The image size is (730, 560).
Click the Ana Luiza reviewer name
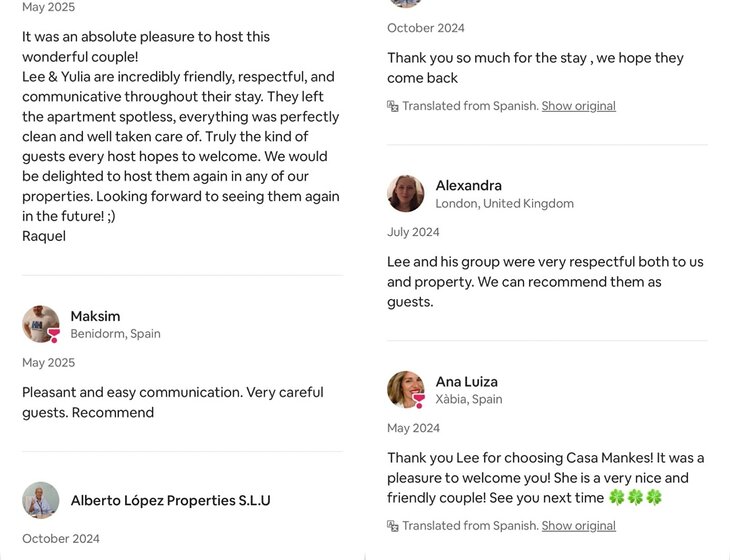click(466, 381)
